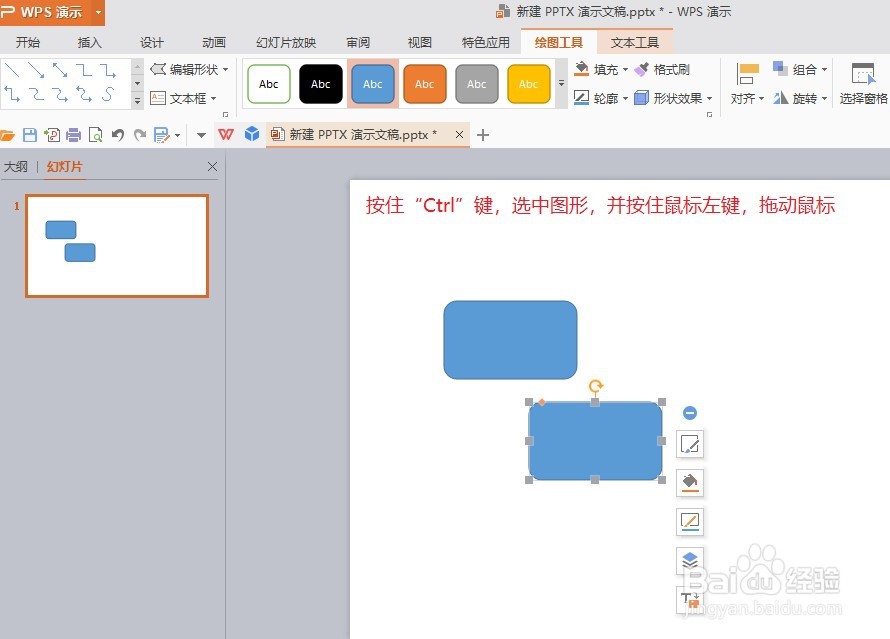
Task: Select slide 1 thumbnail in the slide panel
Action: [116, 245]
